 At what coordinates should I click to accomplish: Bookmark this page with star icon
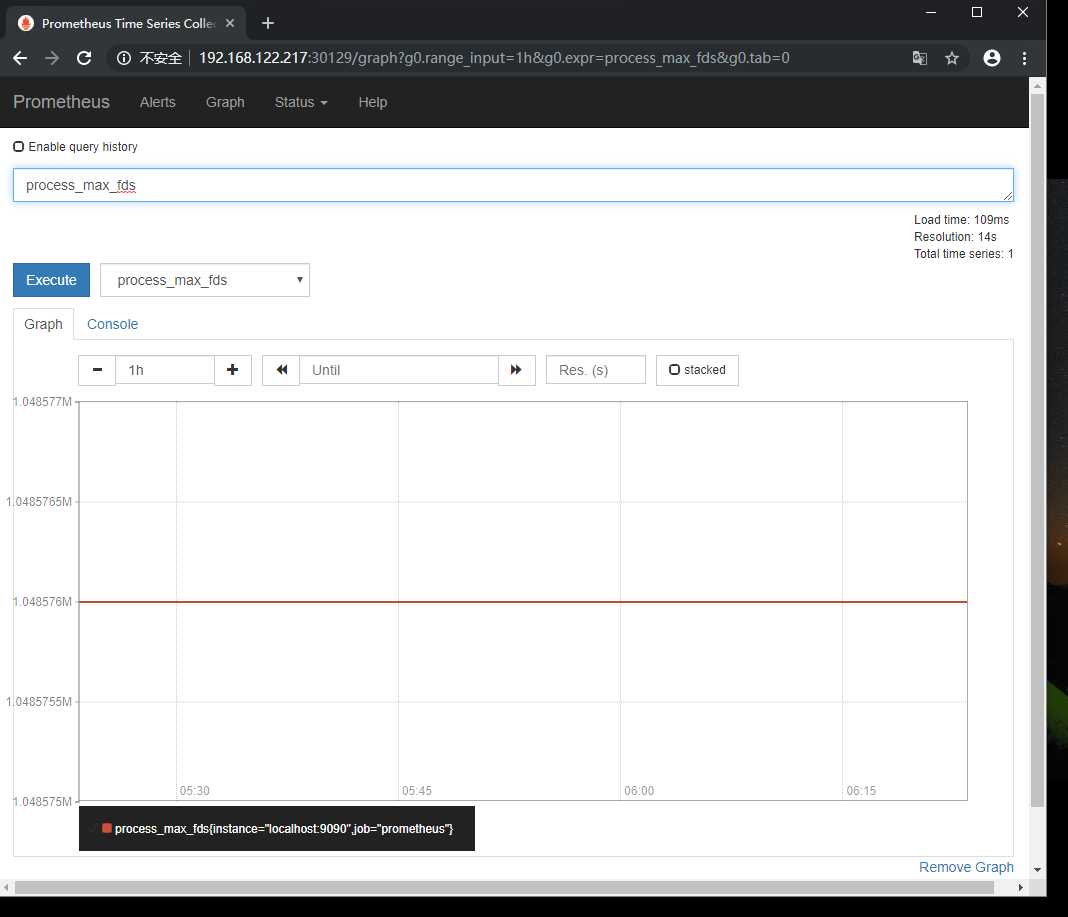tap(952, 58)
